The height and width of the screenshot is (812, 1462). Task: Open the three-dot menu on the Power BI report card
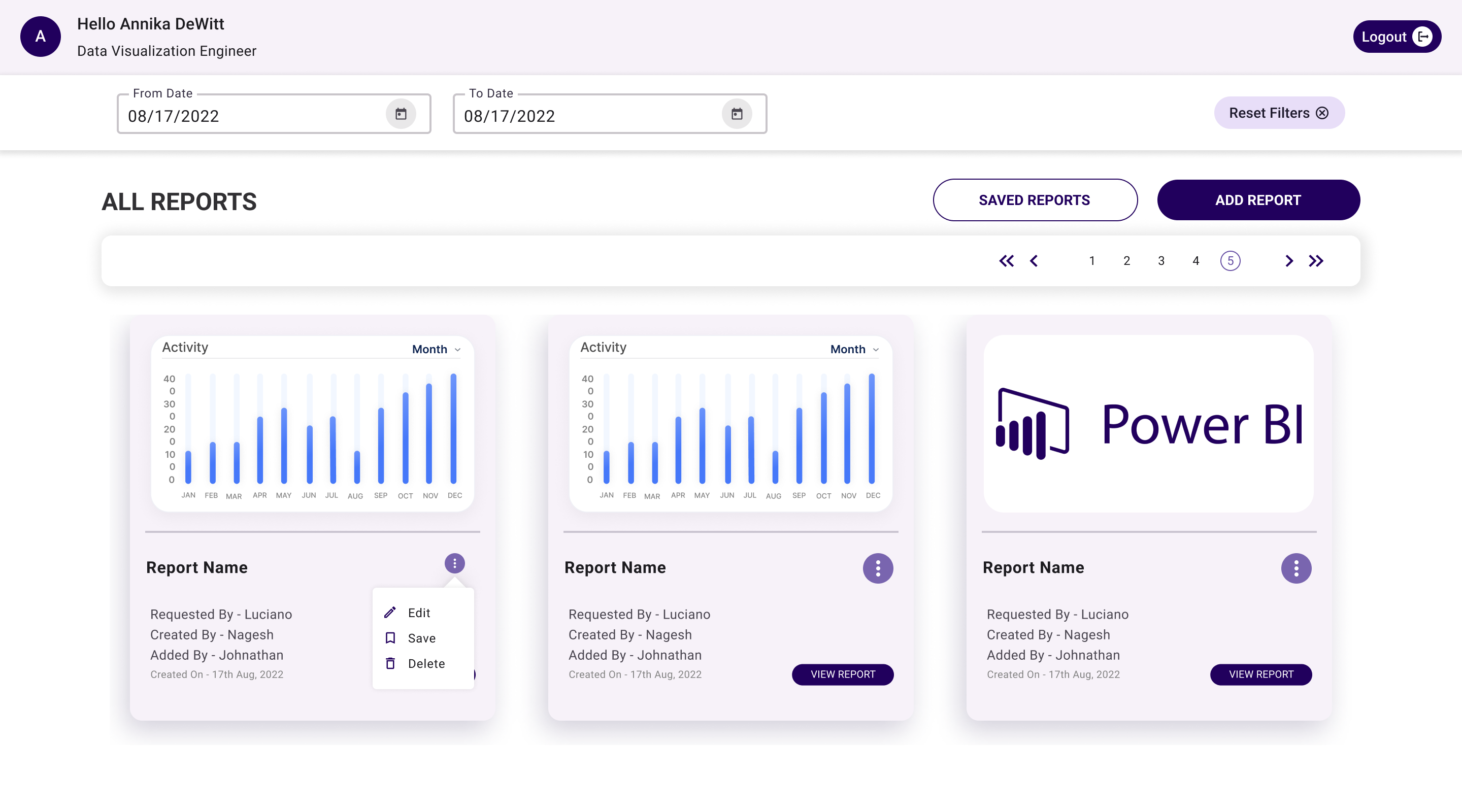[1297, 568]
